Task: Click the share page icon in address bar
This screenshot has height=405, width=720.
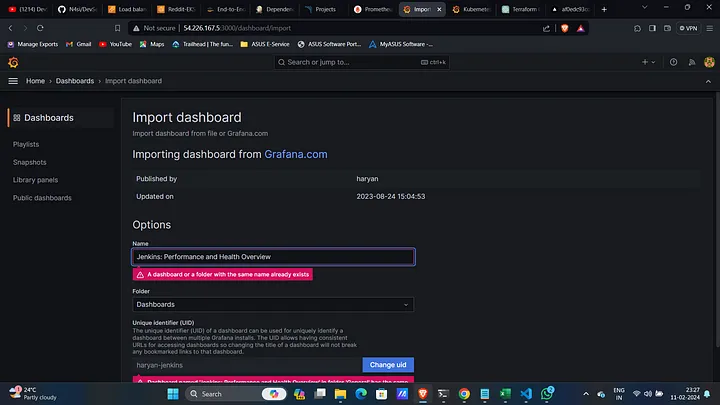Action: [x=546, y=28]
